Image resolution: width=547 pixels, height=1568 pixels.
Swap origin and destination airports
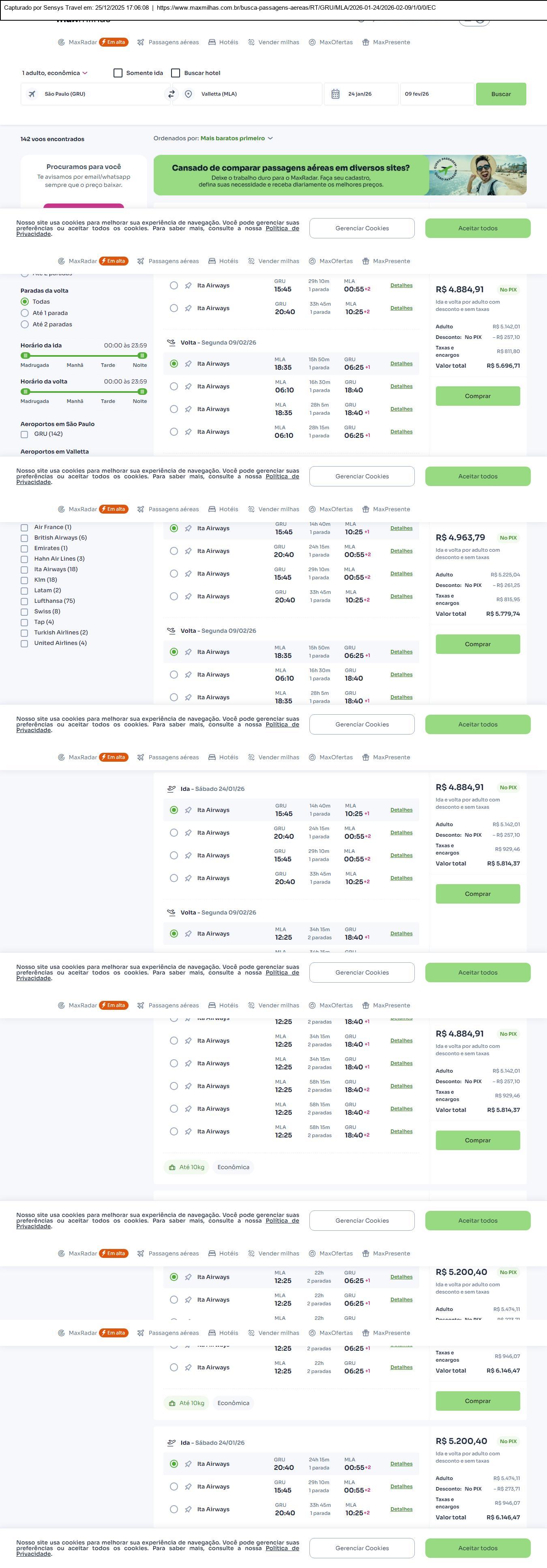pyautogui.click(x=171, y=94)
